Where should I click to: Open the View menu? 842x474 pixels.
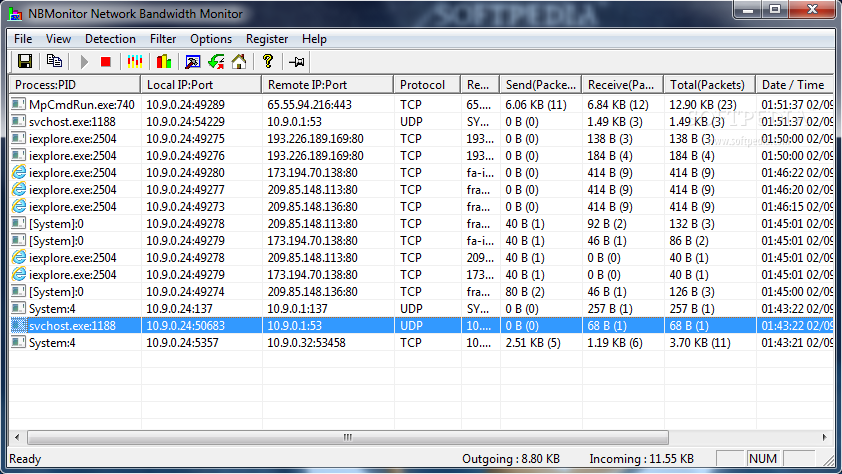point(58,39)
